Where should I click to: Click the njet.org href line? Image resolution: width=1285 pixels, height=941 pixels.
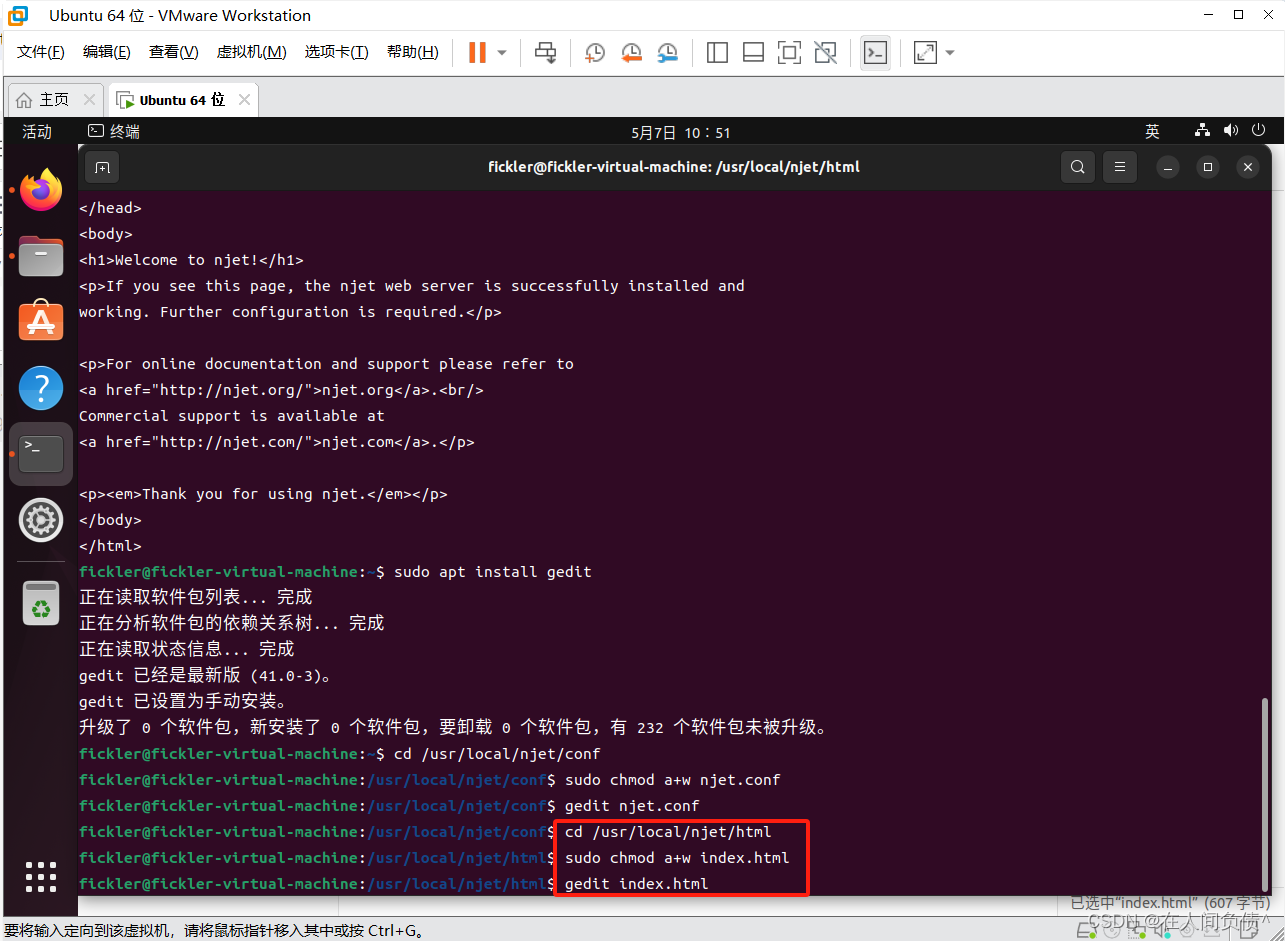(281, 390)
